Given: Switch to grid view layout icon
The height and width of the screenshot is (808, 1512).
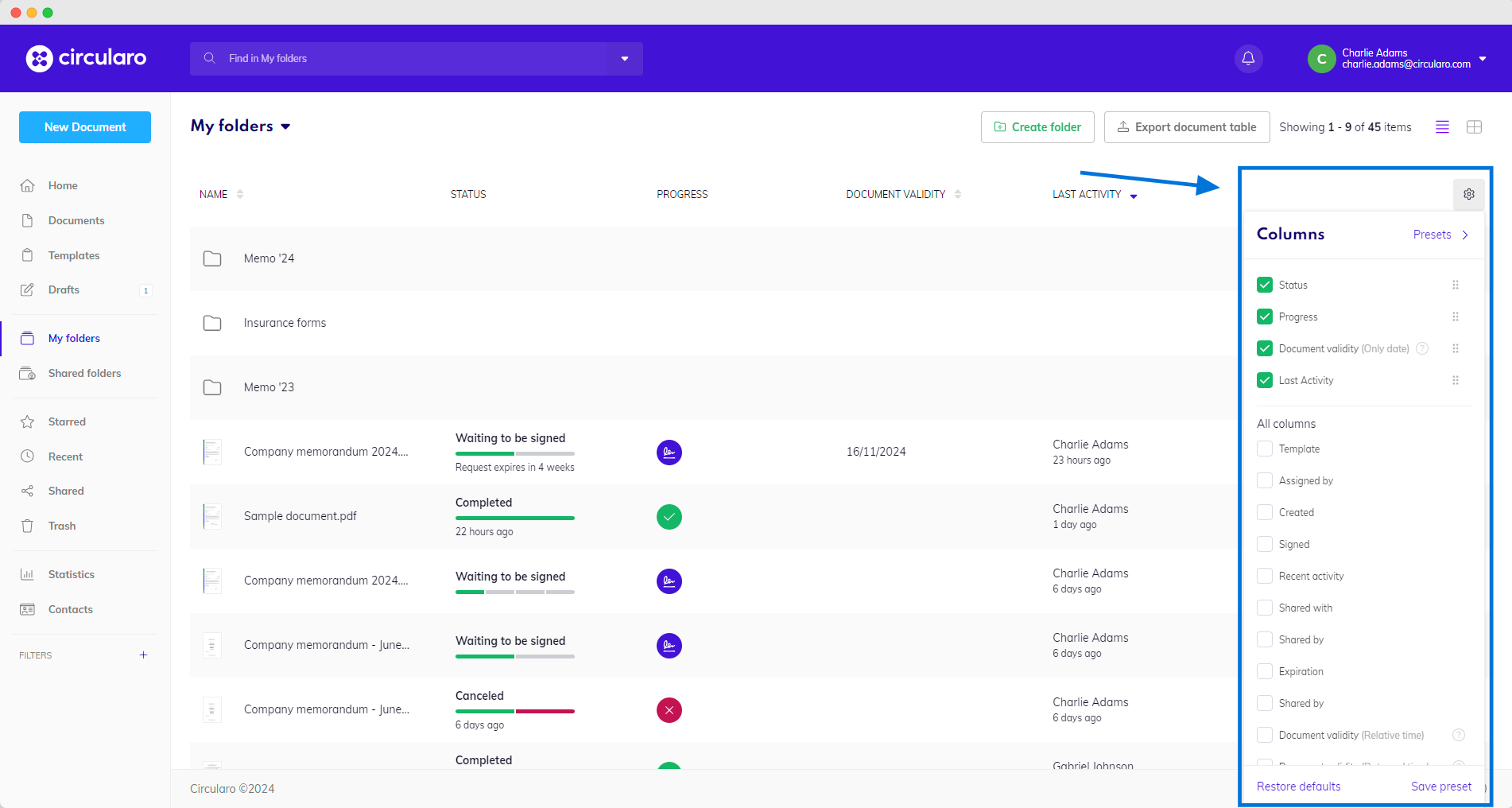Looking at the screenshot, I should click(x=1474, y=127).
